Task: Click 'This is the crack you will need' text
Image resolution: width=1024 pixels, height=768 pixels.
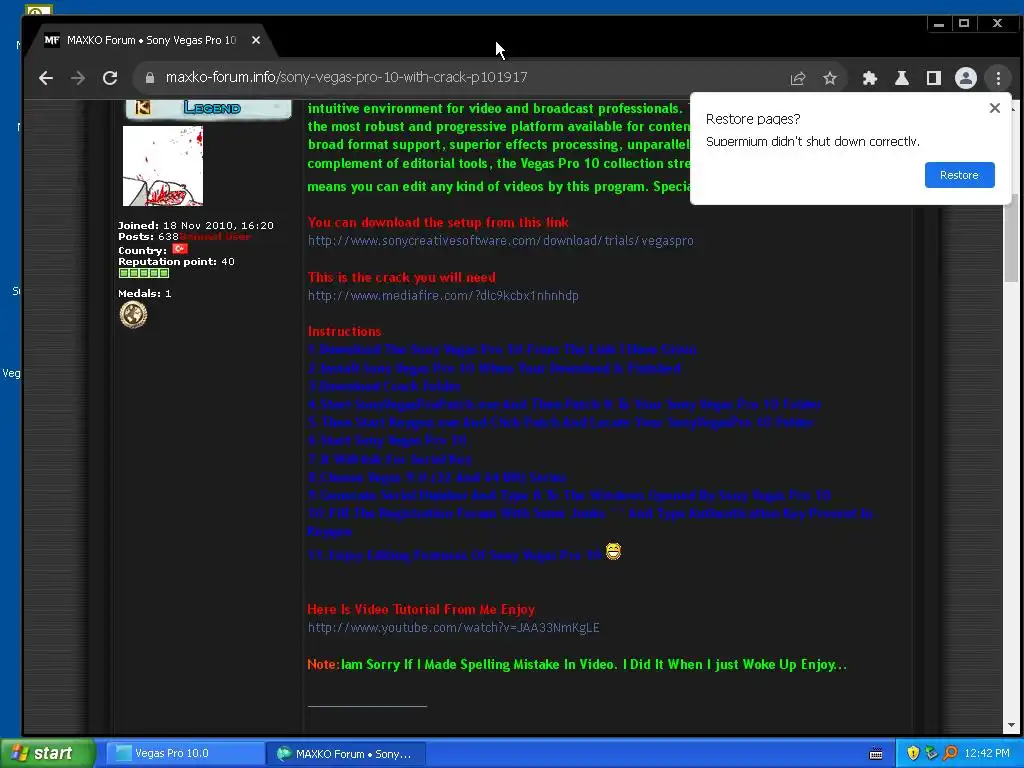Action: (x=402, y=278)
